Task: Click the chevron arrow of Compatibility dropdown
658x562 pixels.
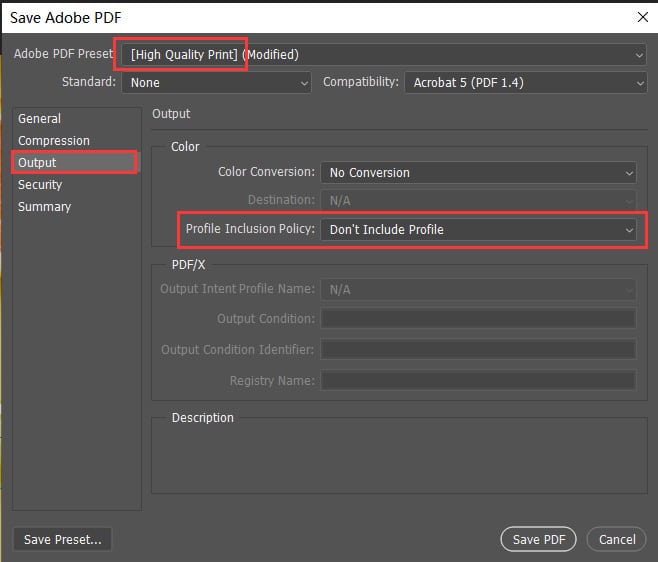Action: pos(640,83)
